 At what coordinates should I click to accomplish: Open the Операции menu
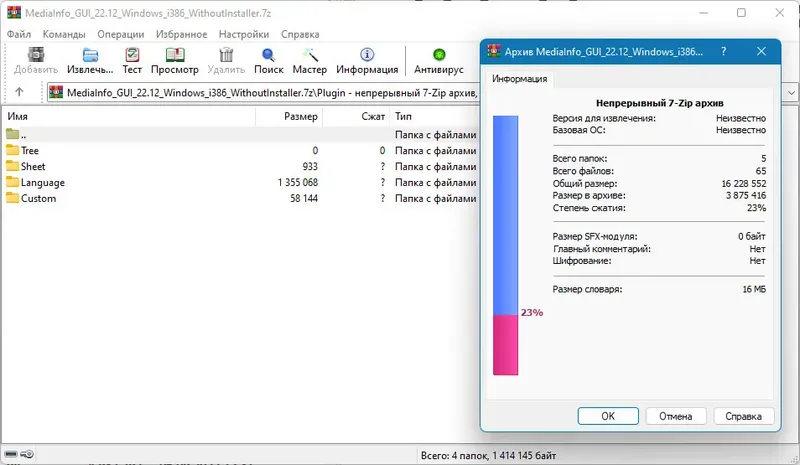tap(120, 34)
